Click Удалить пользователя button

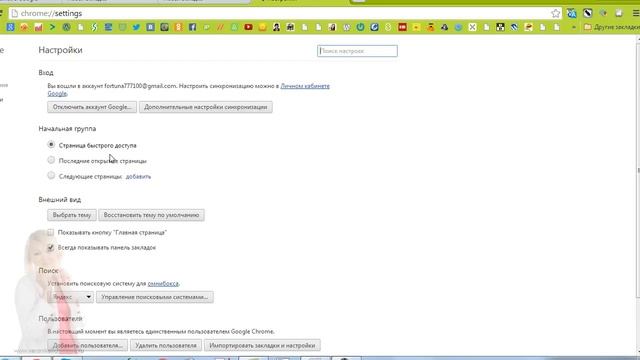166,345
